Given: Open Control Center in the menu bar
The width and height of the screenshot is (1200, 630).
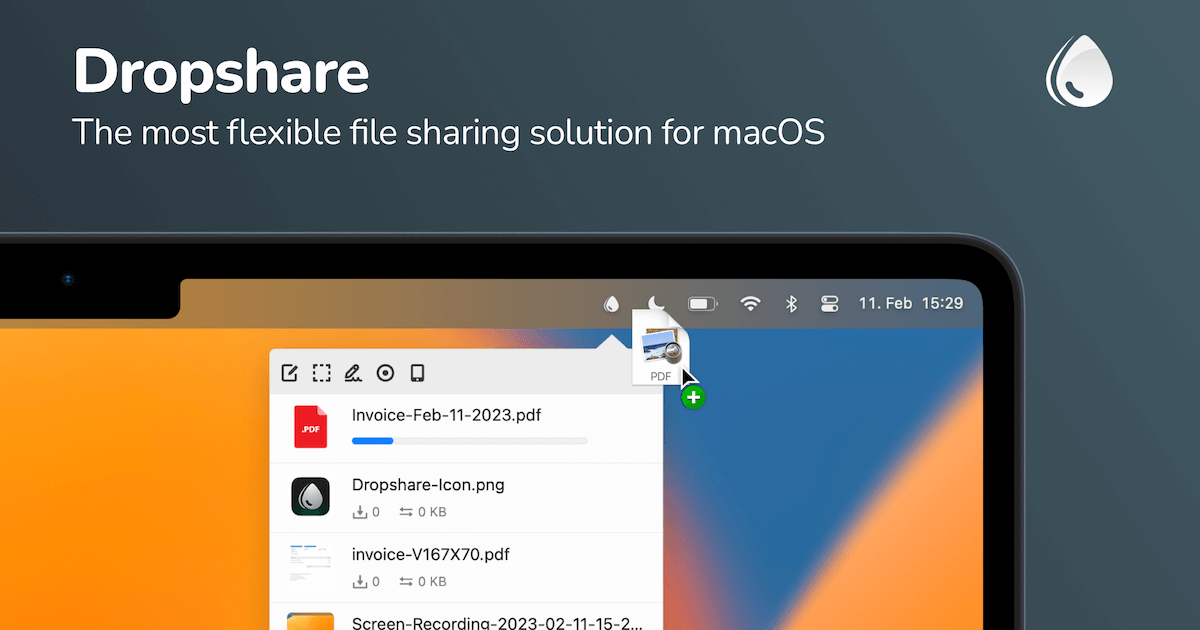Looking at the screenshot, I should pos(830,303).
